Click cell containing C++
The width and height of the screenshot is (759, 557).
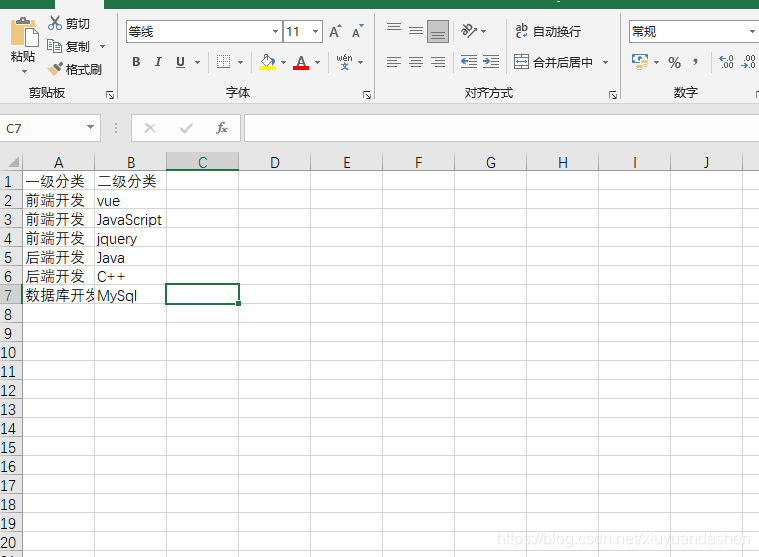[x=130, y=276]
